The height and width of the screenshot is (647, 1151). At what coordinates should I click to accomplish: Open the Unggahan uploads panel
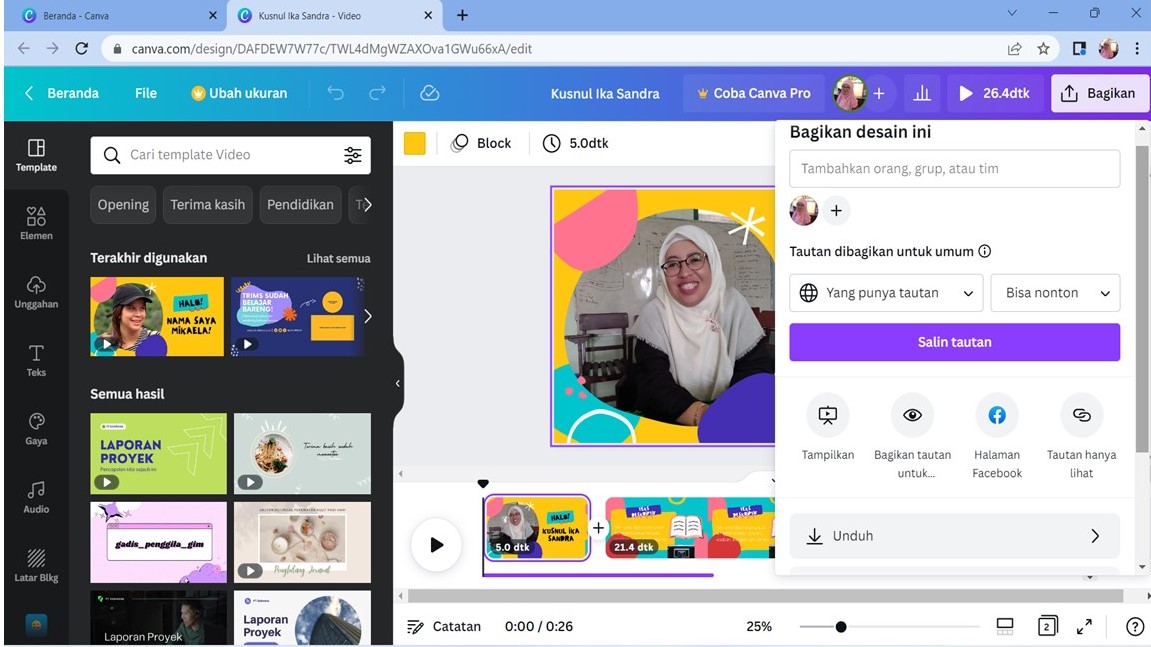(x=36, y=291)
